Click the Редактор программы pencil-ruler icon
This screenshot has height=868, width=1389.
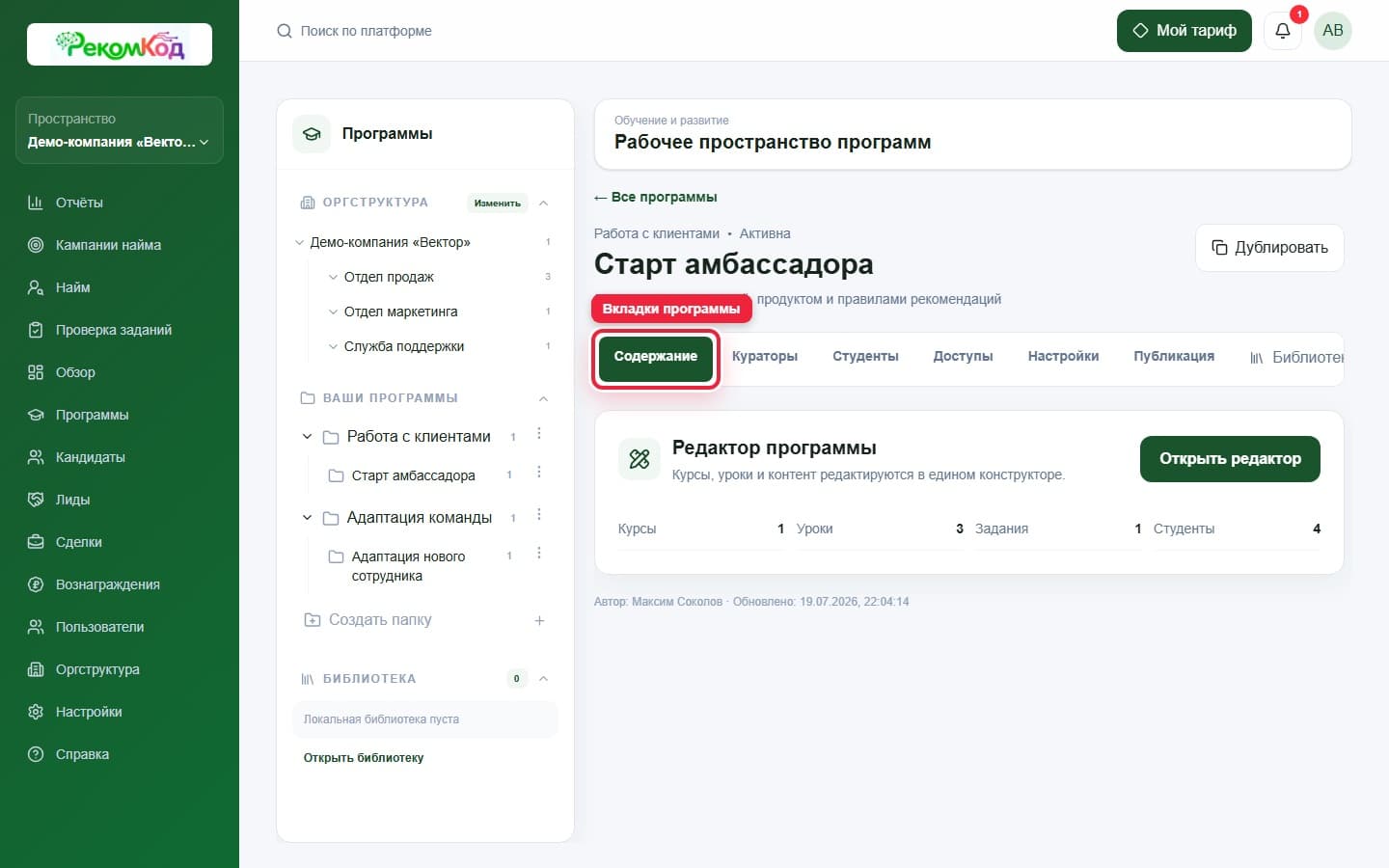[x=640, y=459]
